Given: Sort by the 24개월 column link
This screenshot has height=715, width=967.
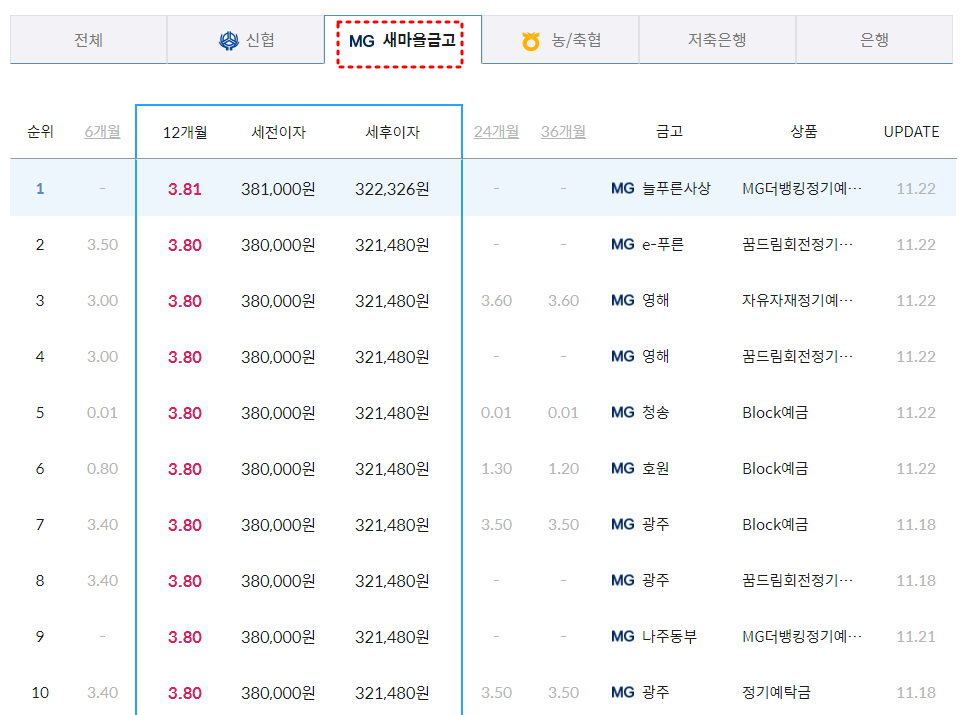Looking at the screenshot, I should (x=496, y=131).
